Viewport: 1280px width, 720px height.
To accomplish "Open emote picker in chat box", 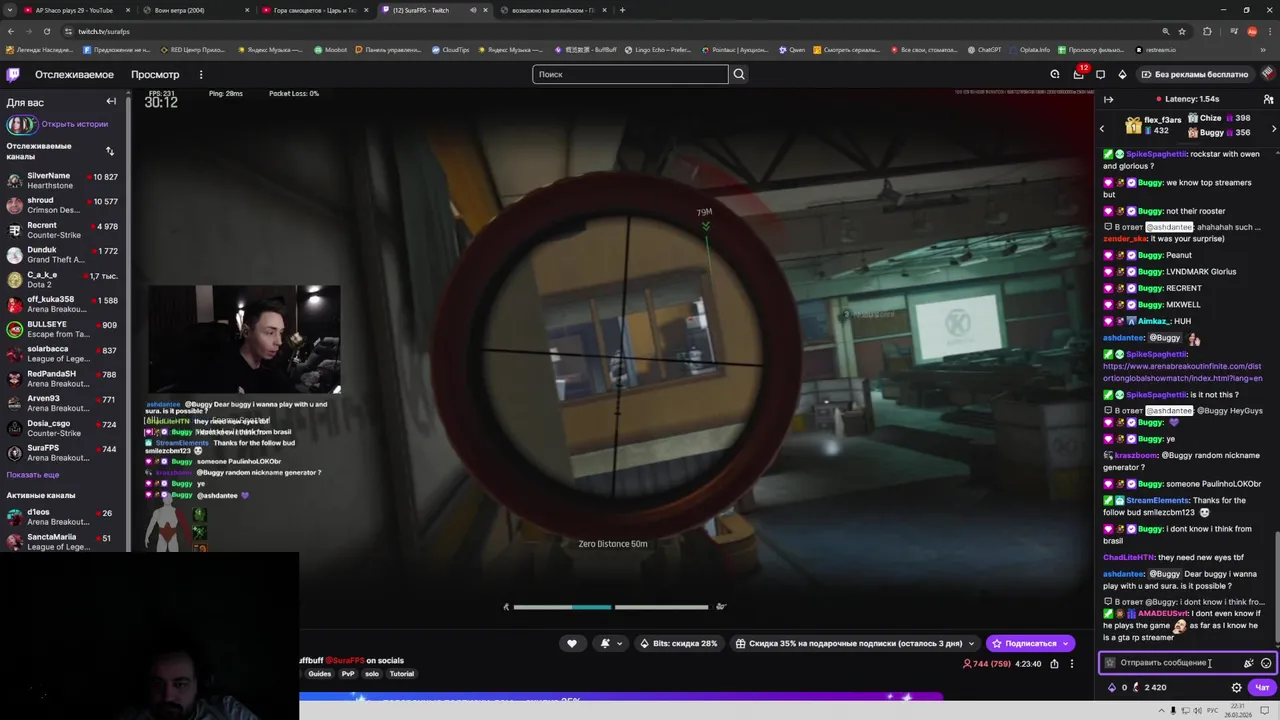I will tap(1266, 663).
